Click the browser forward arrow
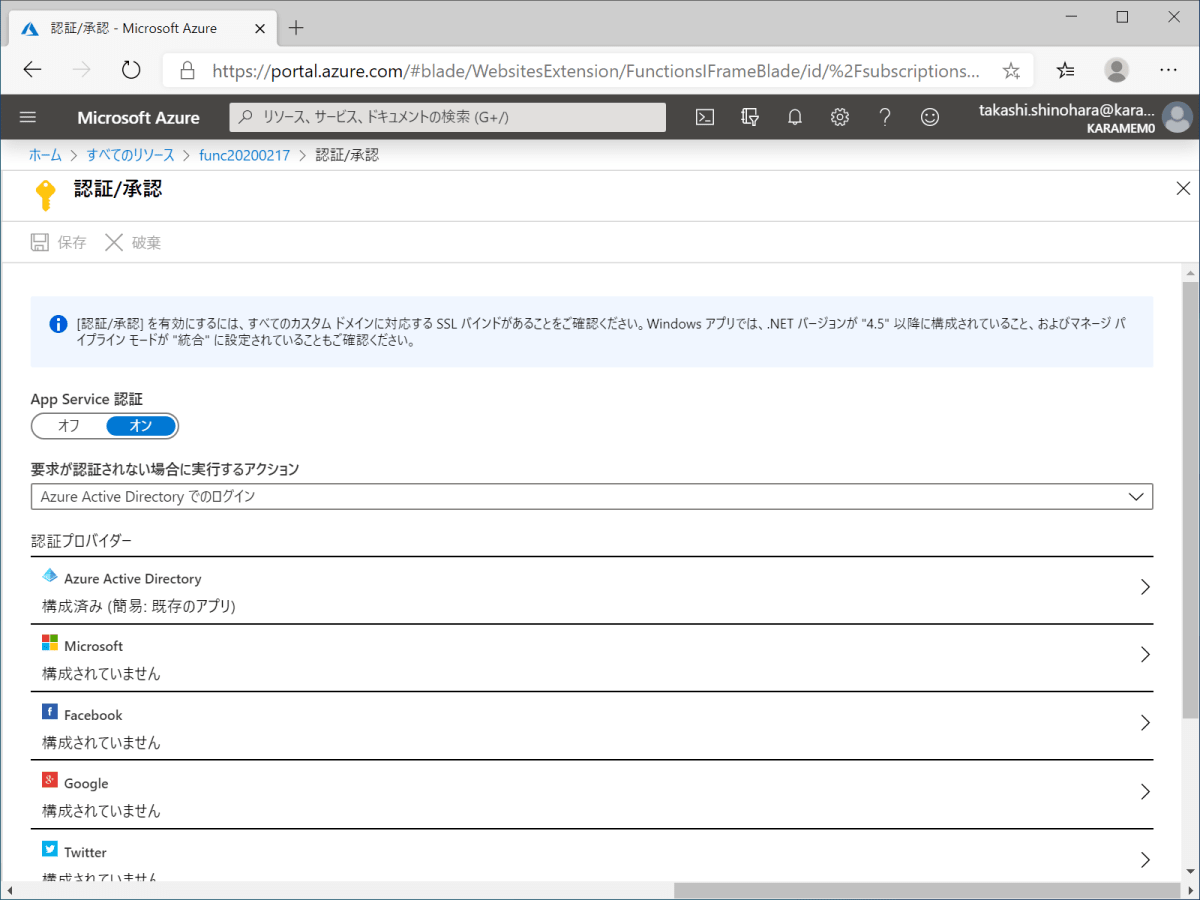This screenshot has width=1200, height=900. 82,70
